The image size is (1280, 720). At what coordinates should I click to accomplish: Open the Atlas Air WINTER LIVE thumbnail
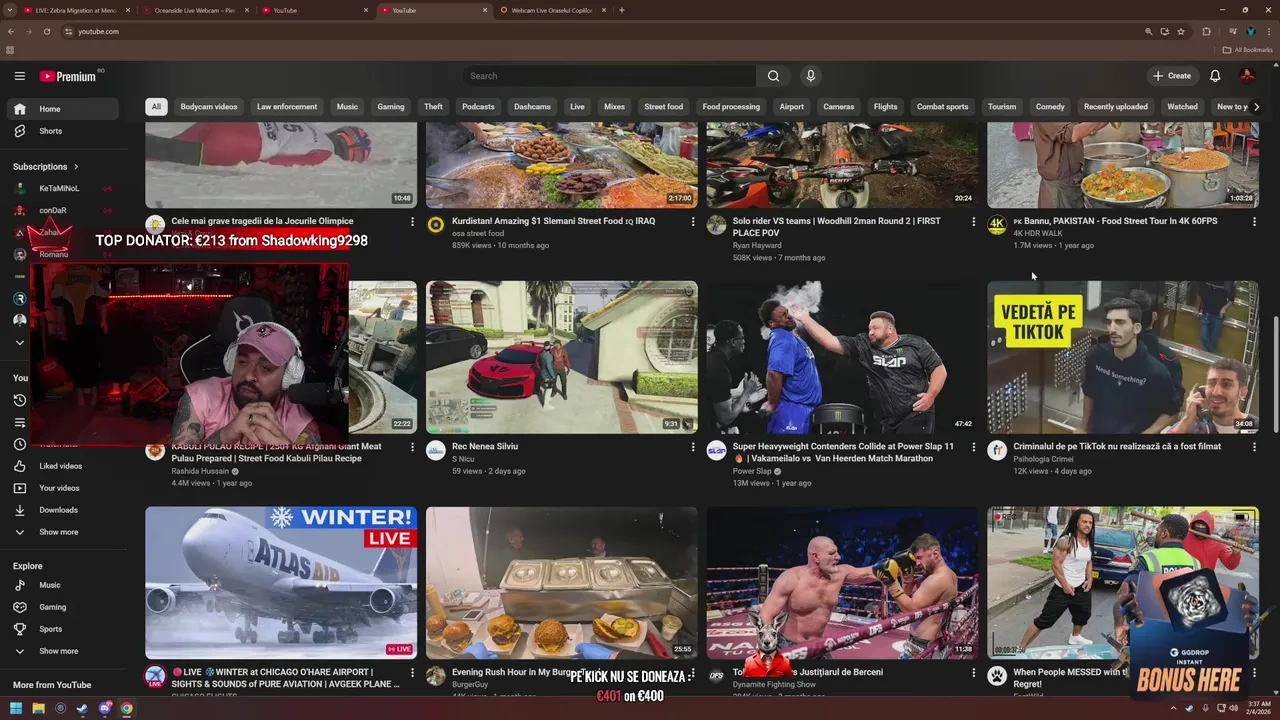pos(281,583)
